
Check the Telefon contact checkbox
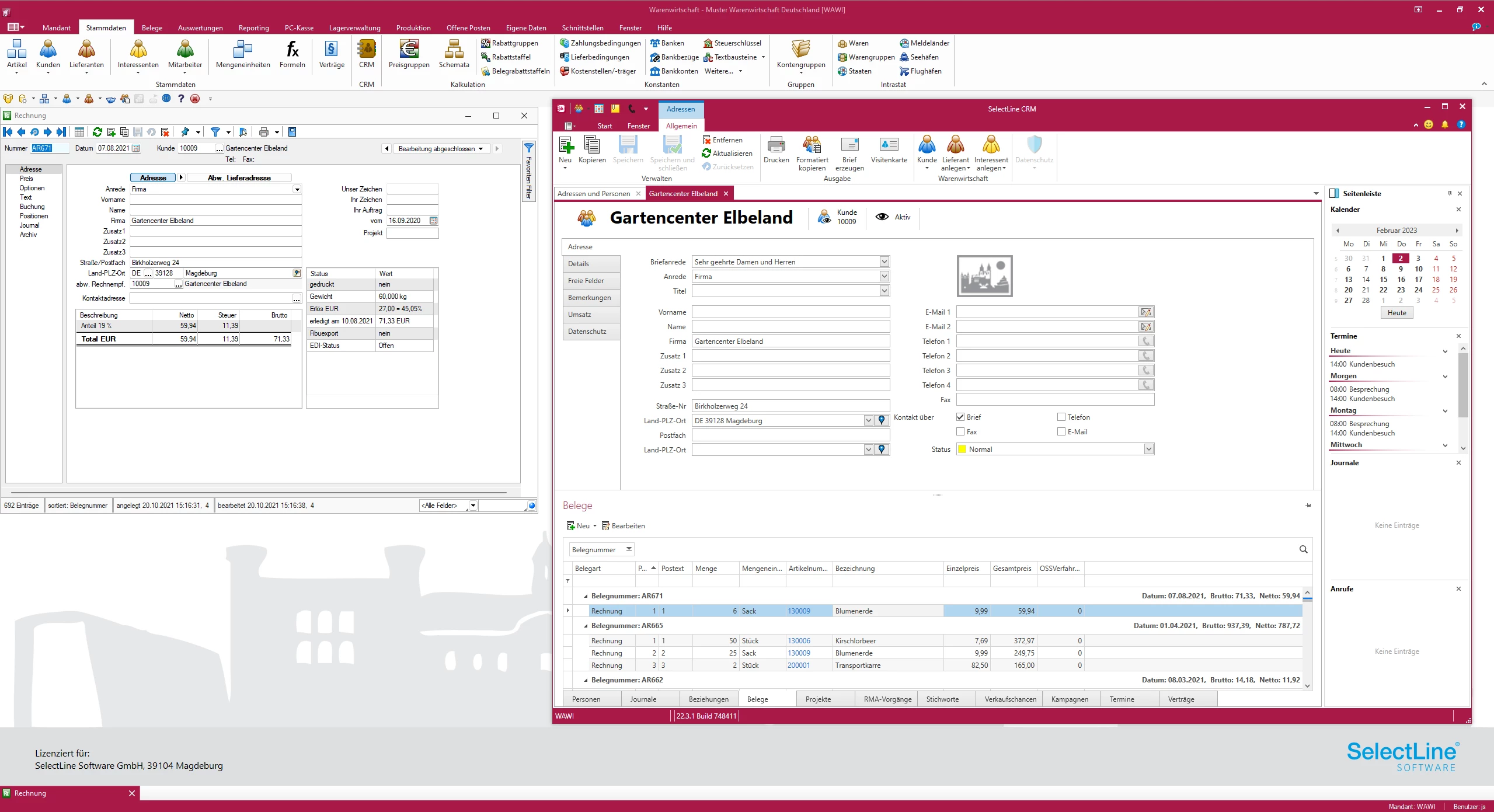tap(1061, 417)
